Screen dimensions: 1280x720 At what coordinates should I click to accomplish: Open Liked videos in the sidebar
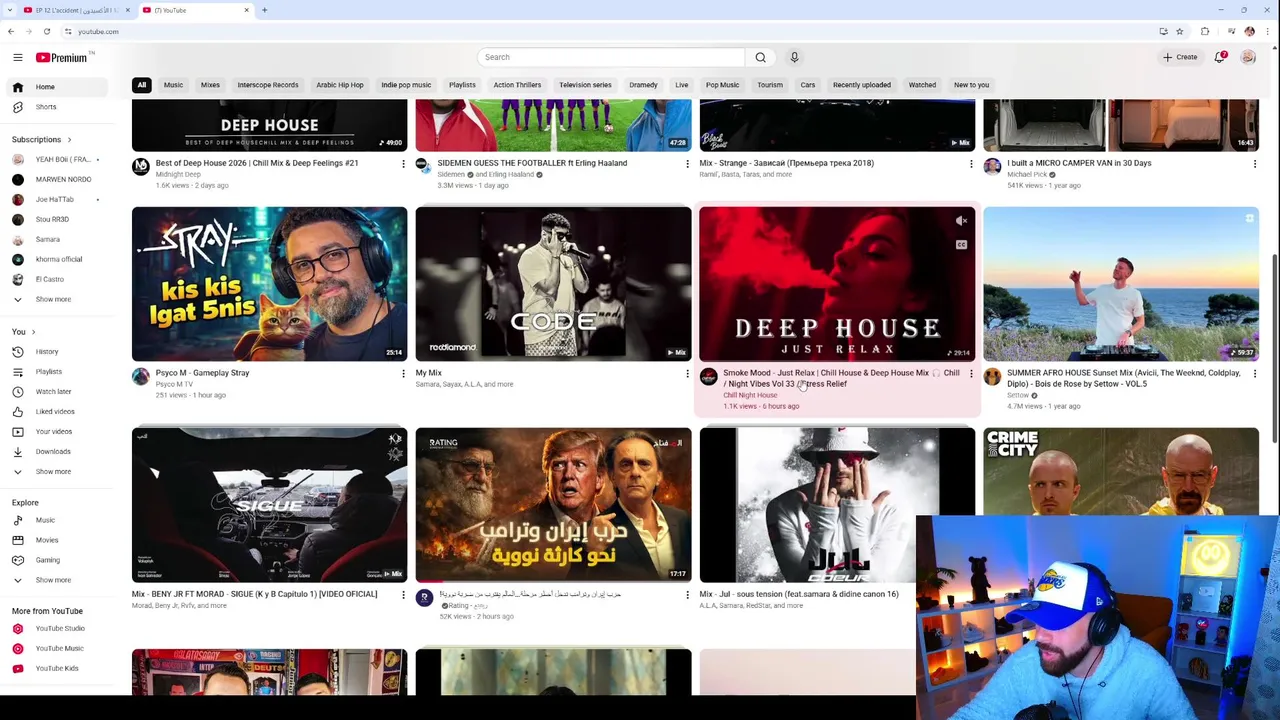click(x=57, y=412)
